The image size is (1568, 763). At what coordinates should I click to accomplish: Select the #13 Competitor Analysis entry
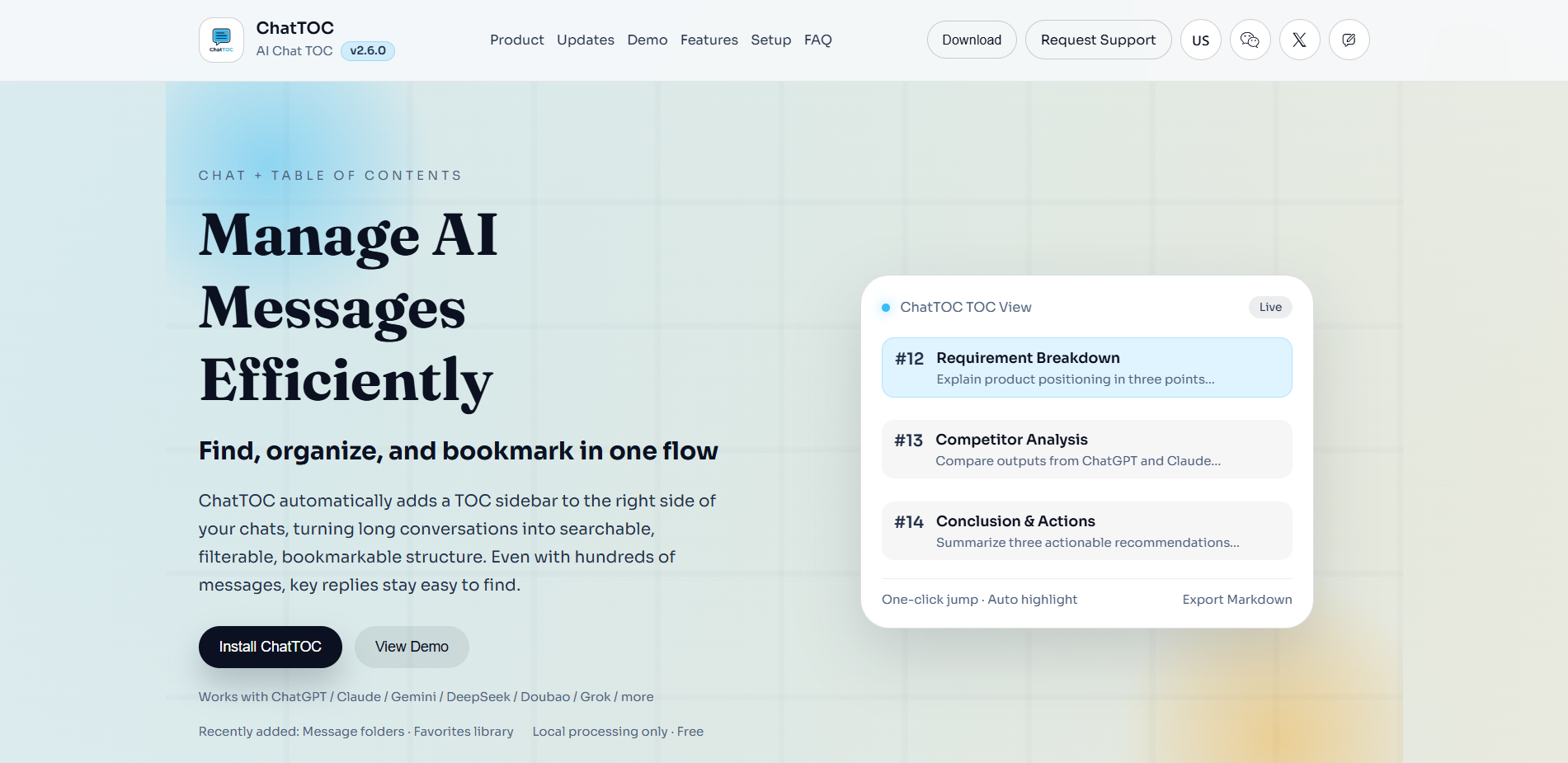pyautogui.click(x=1087, y=450)
